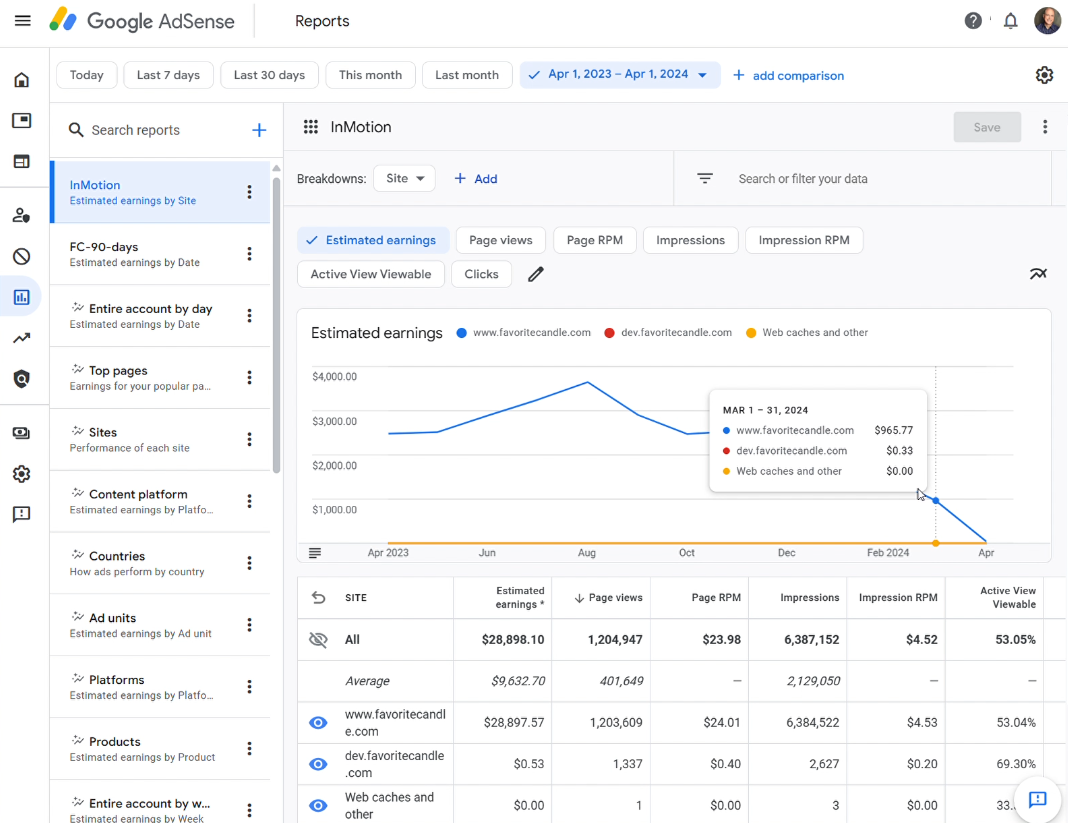The image size is (1068, 823).
Task: Click blue www.favoritecandle.com legend dot
Action: click(x=462, y=332)
